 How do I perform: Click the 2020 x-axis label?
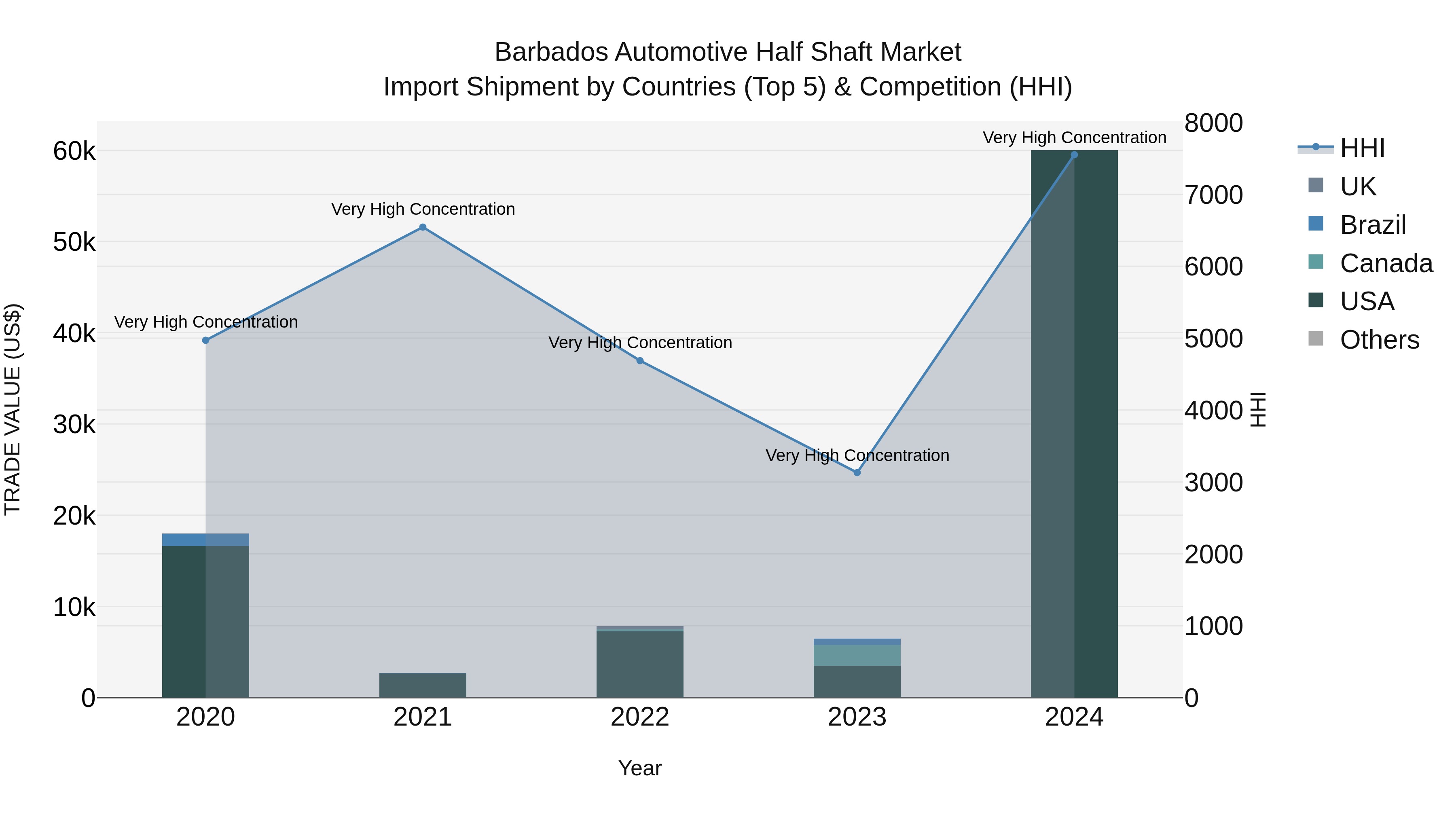(x=206, y=717)
